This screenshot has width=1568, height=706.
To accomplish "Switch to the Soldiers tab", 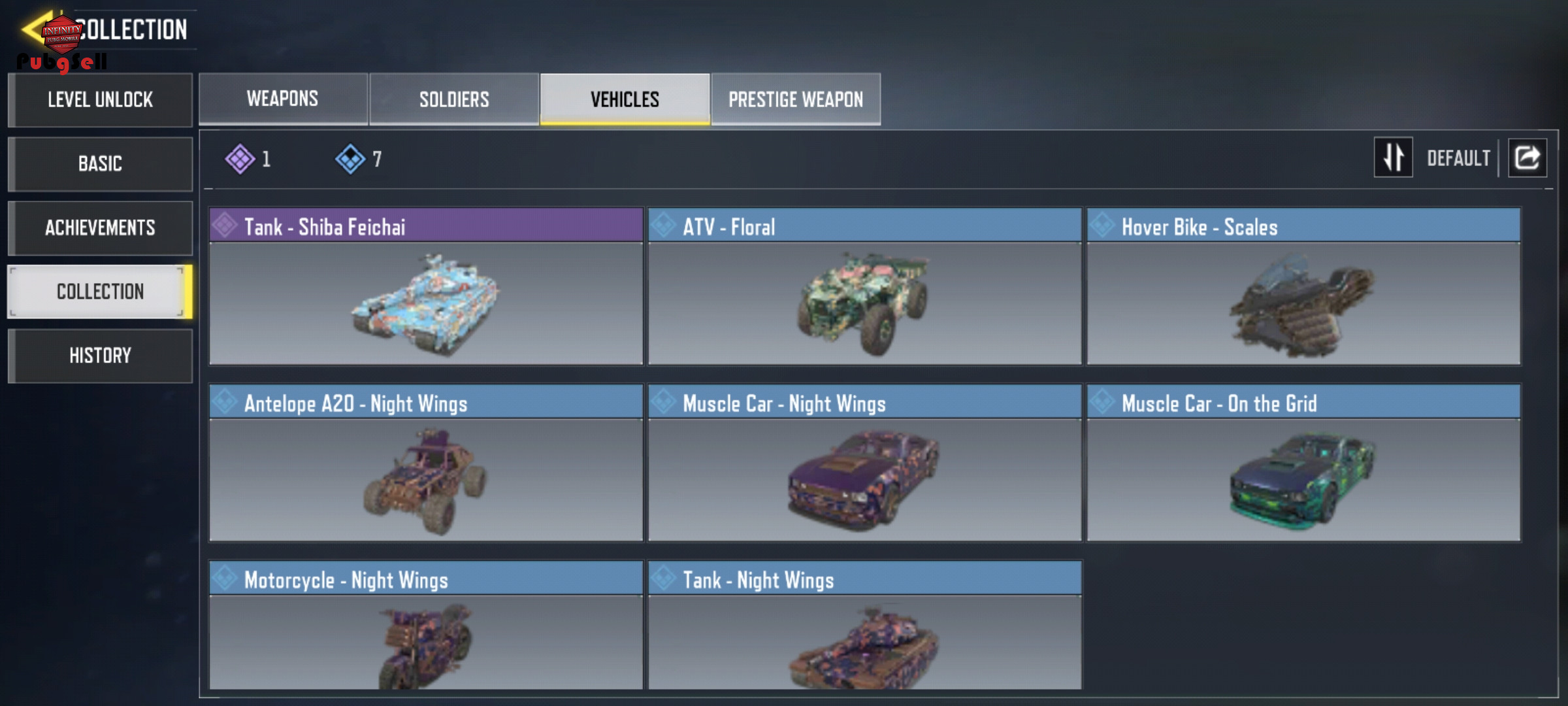I will [454, 99].
